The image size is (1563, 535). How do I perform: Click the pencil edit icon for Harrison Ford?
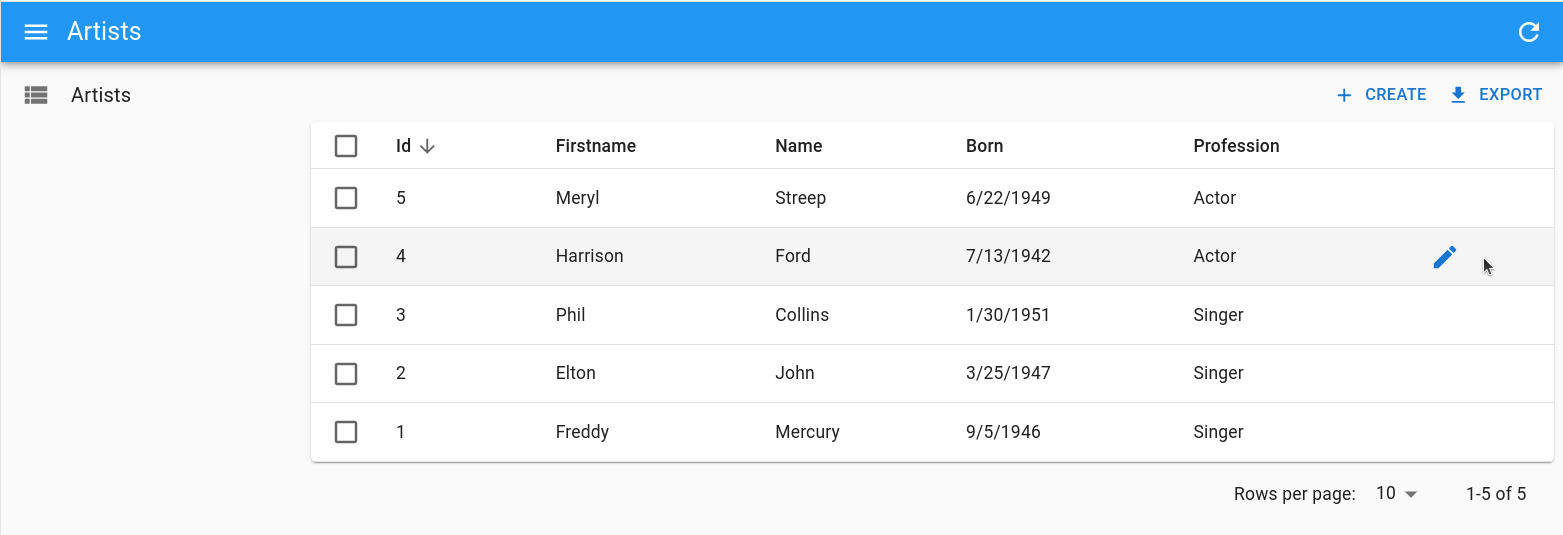click(1444, 257)
